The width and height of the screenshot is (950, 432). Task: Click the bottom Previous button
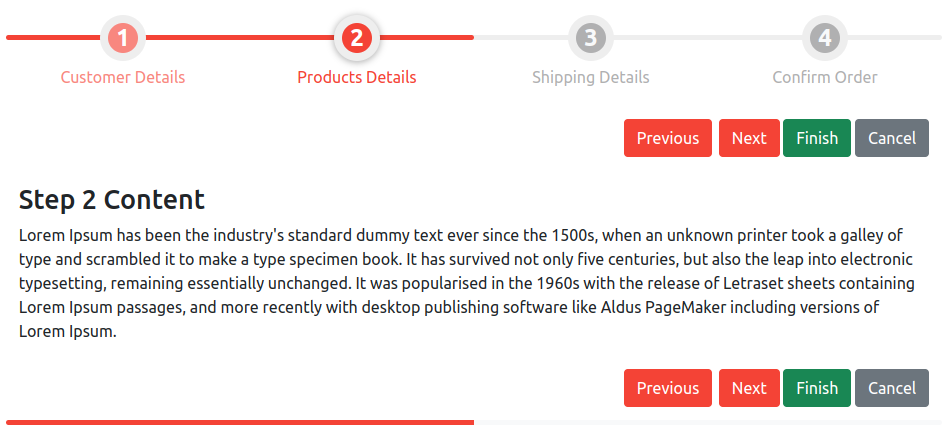[668, 388]
